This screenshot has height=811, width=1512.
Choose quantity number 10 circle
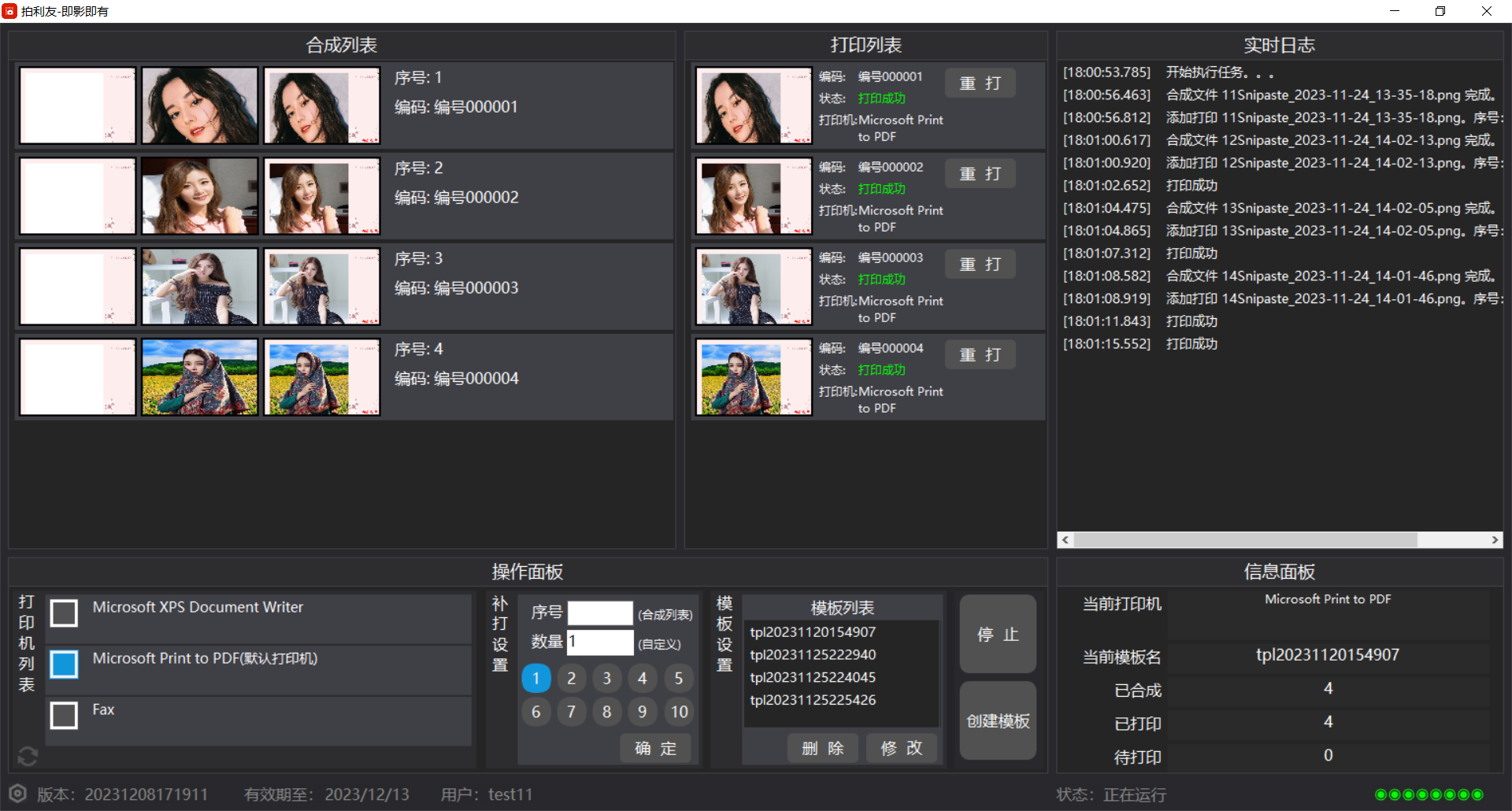pos(679,712)
